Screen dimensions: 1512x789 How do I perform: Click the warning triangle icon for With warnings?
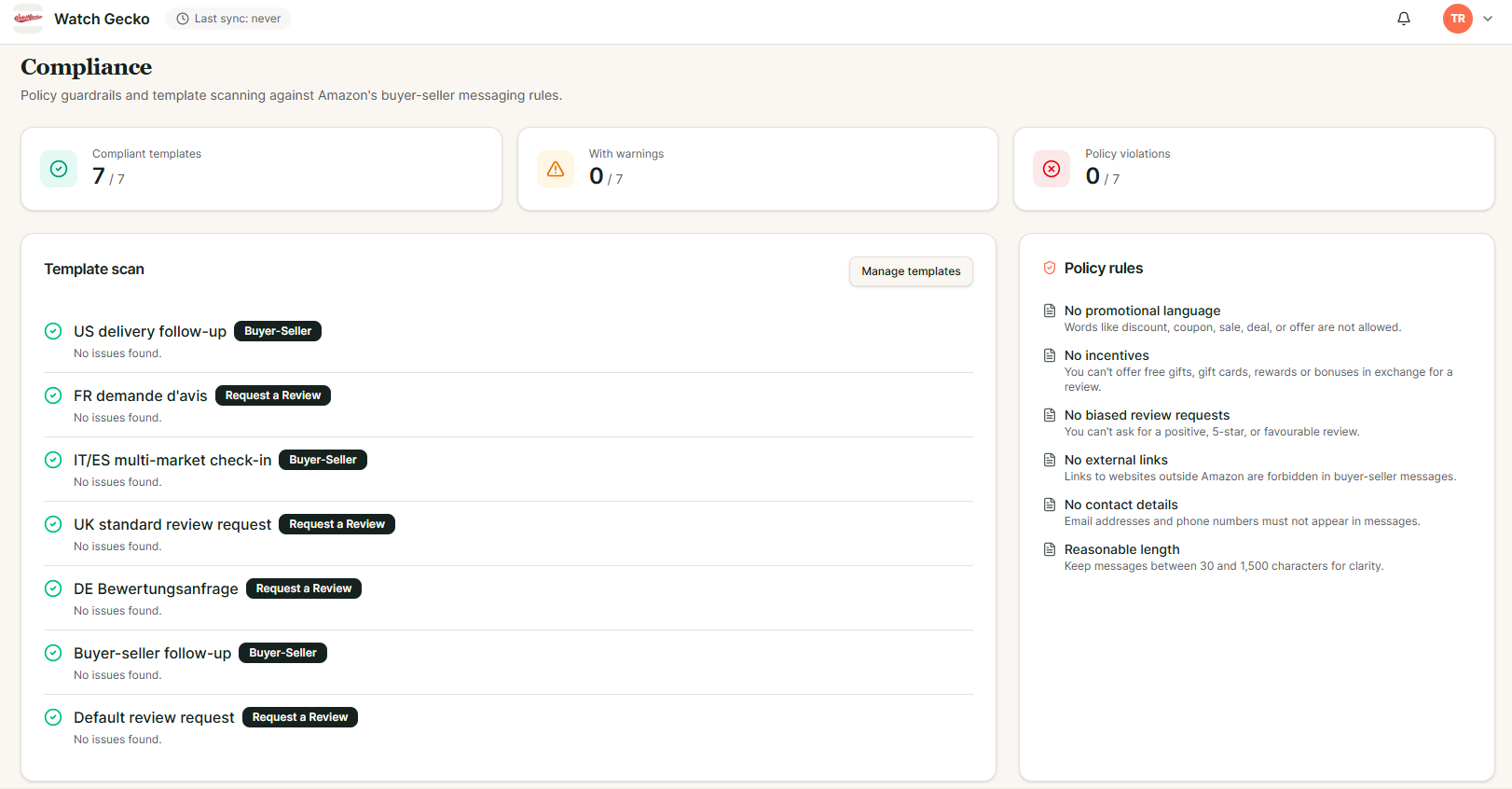coord(556,169)
